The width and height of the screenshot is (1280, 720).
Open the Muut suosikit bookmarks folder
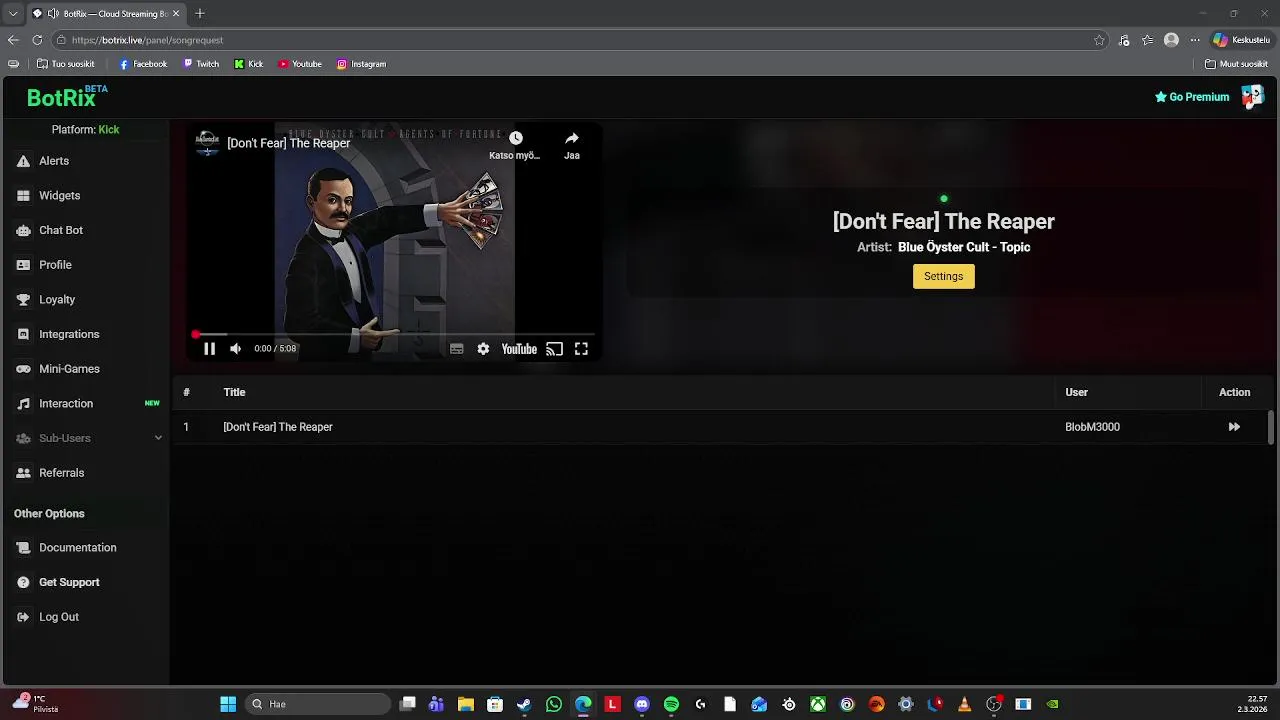[x=1236, y=64]
